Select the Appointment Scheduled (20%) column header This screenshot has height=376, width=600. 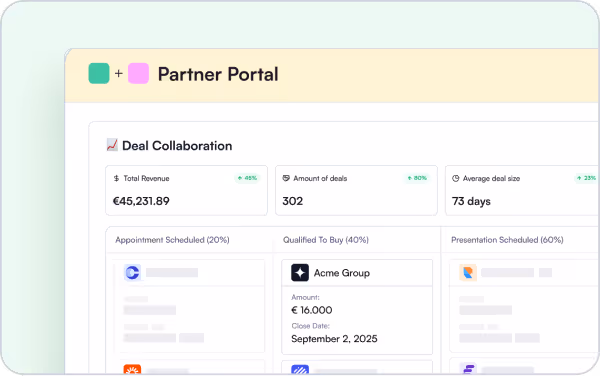point(172,240)
